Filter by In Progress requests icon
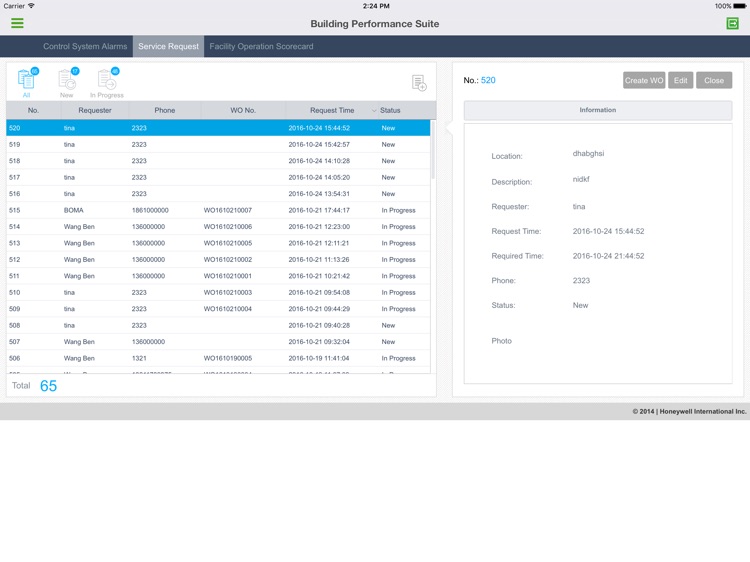The height and width of the screenshot is (562, 750). (107, 82)
